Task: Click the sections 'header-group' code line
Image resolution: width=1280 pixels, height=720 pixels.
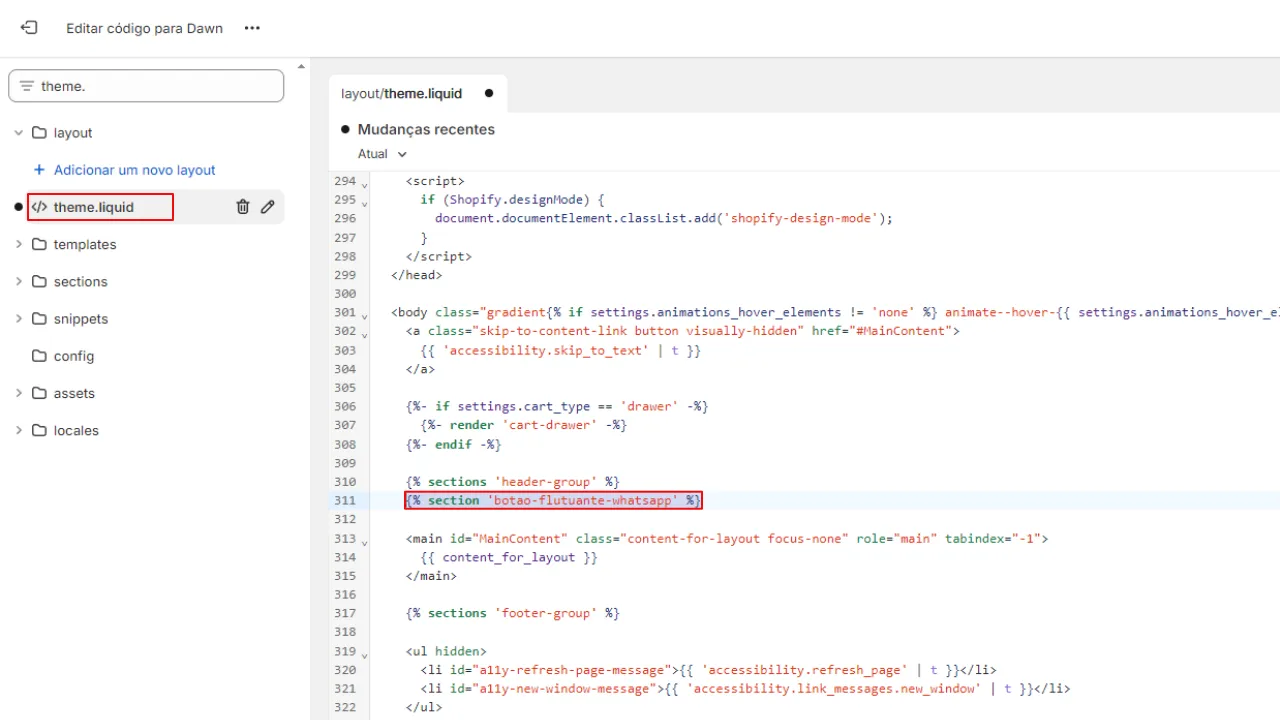Action: pyautogui.click(x=513, y=482)
